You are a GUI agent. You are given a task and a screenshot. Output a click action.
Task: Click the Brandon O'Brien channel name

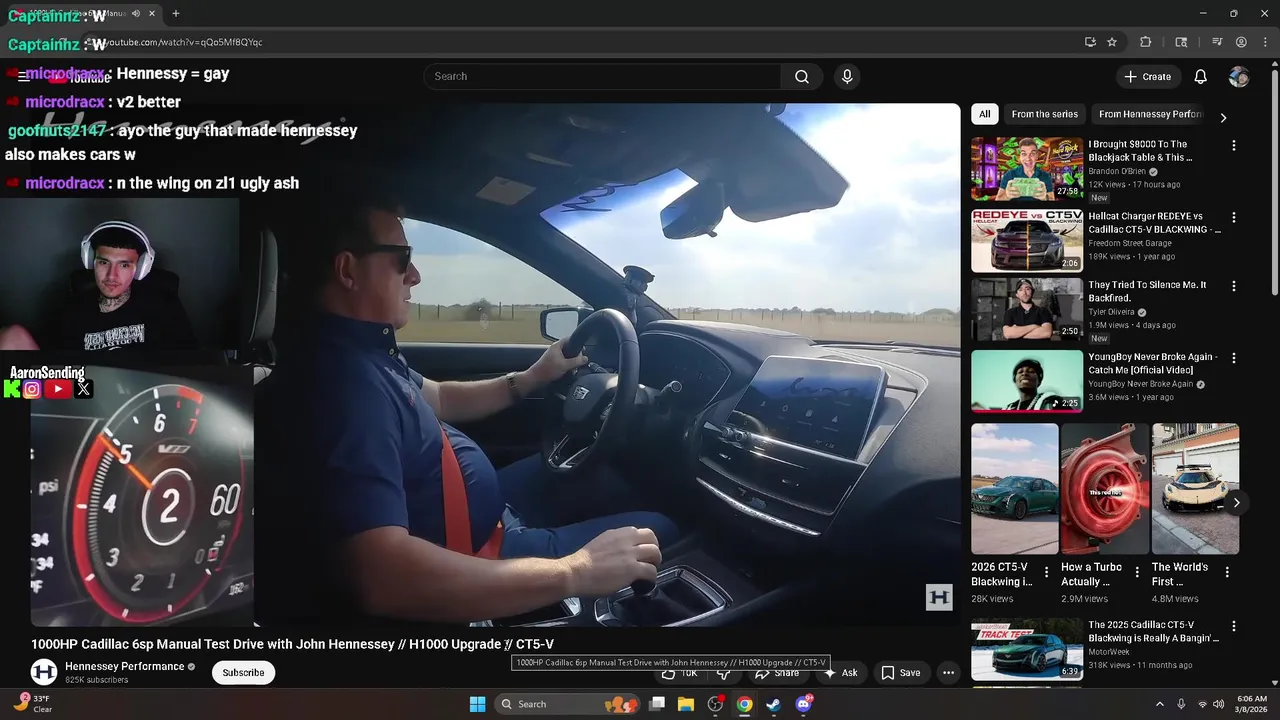[1117, 172]
